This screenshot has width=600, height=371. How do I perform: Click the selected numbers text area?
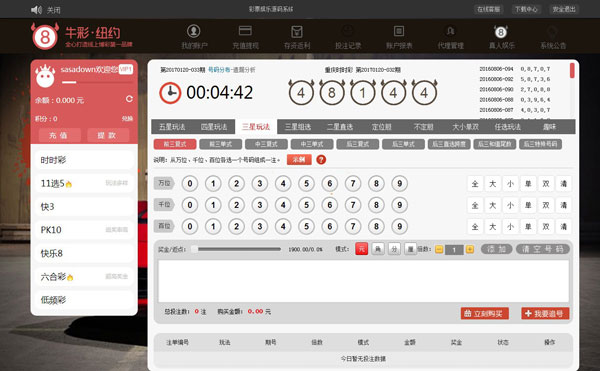364,281
